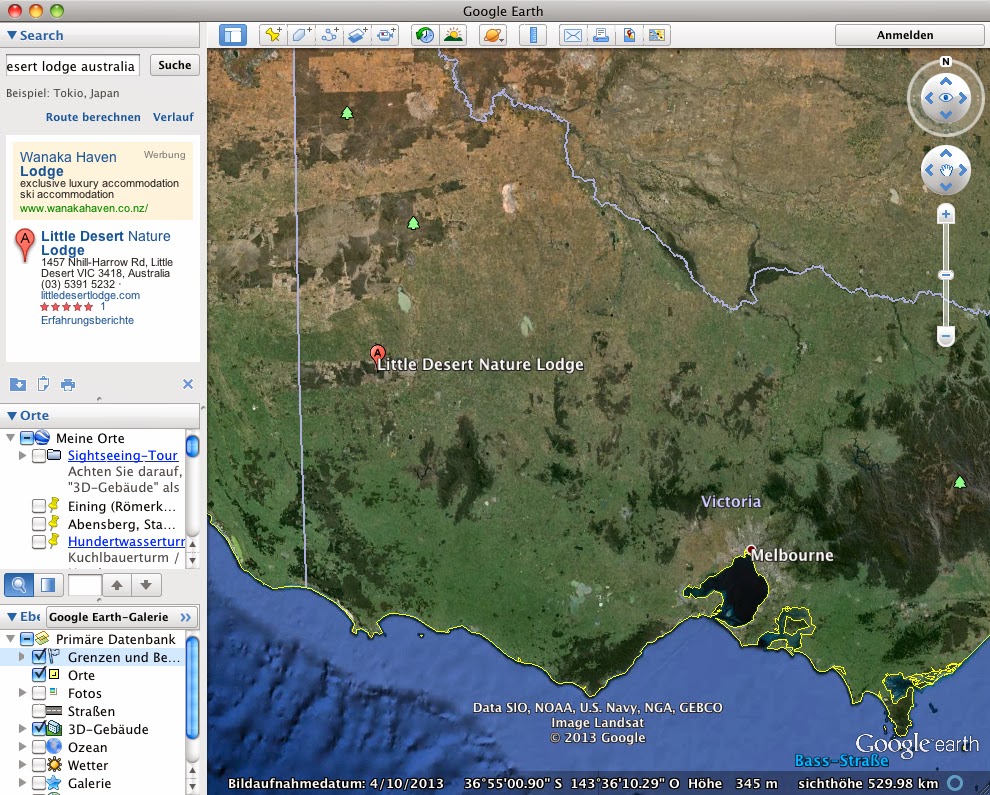Screen dimensions: 990x795
Task: Click the red A marker on map
Action: (378, 354)
